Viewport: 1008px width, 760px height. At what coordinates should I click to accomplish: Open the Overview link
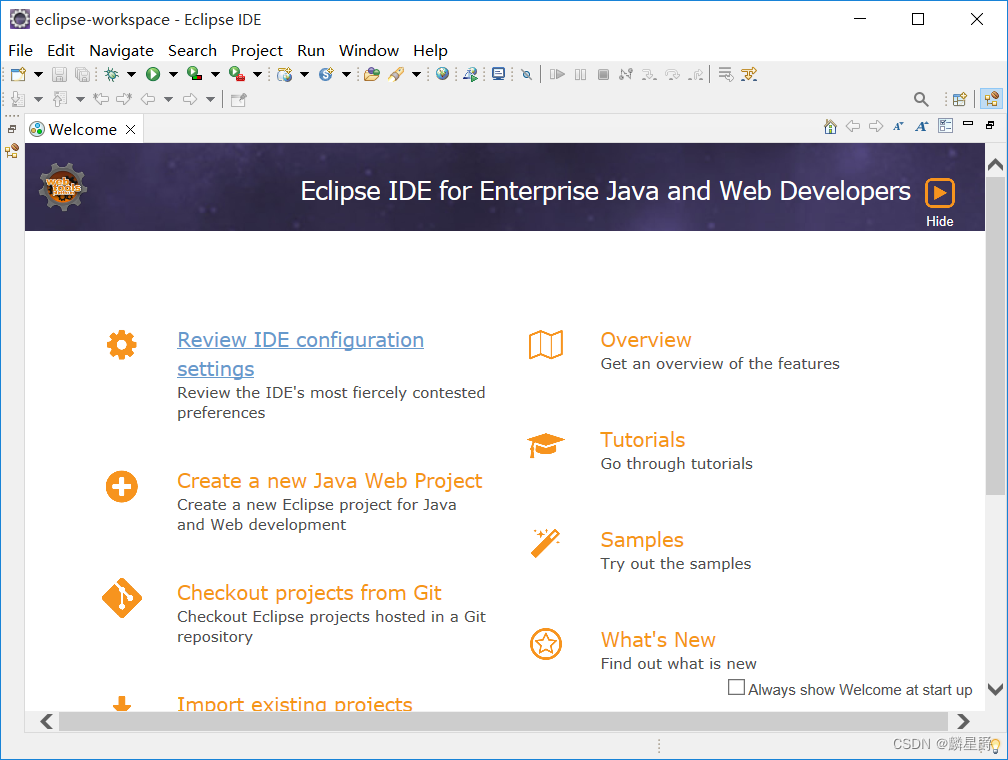click(646, 340)
